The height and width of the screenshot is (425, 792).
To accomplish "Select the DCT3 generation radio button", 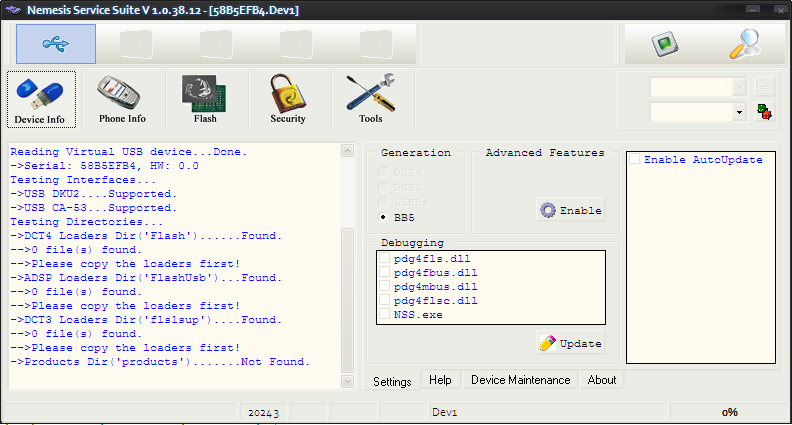I will (x=383, y=187).
